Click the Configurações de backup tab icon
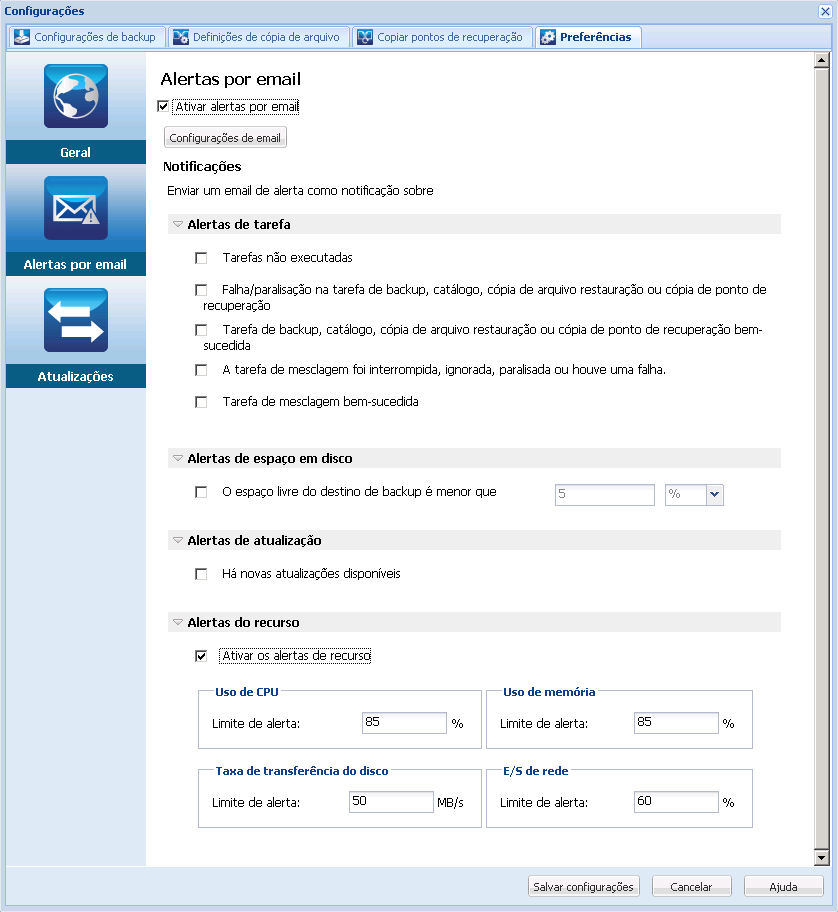 click(22, 36)
